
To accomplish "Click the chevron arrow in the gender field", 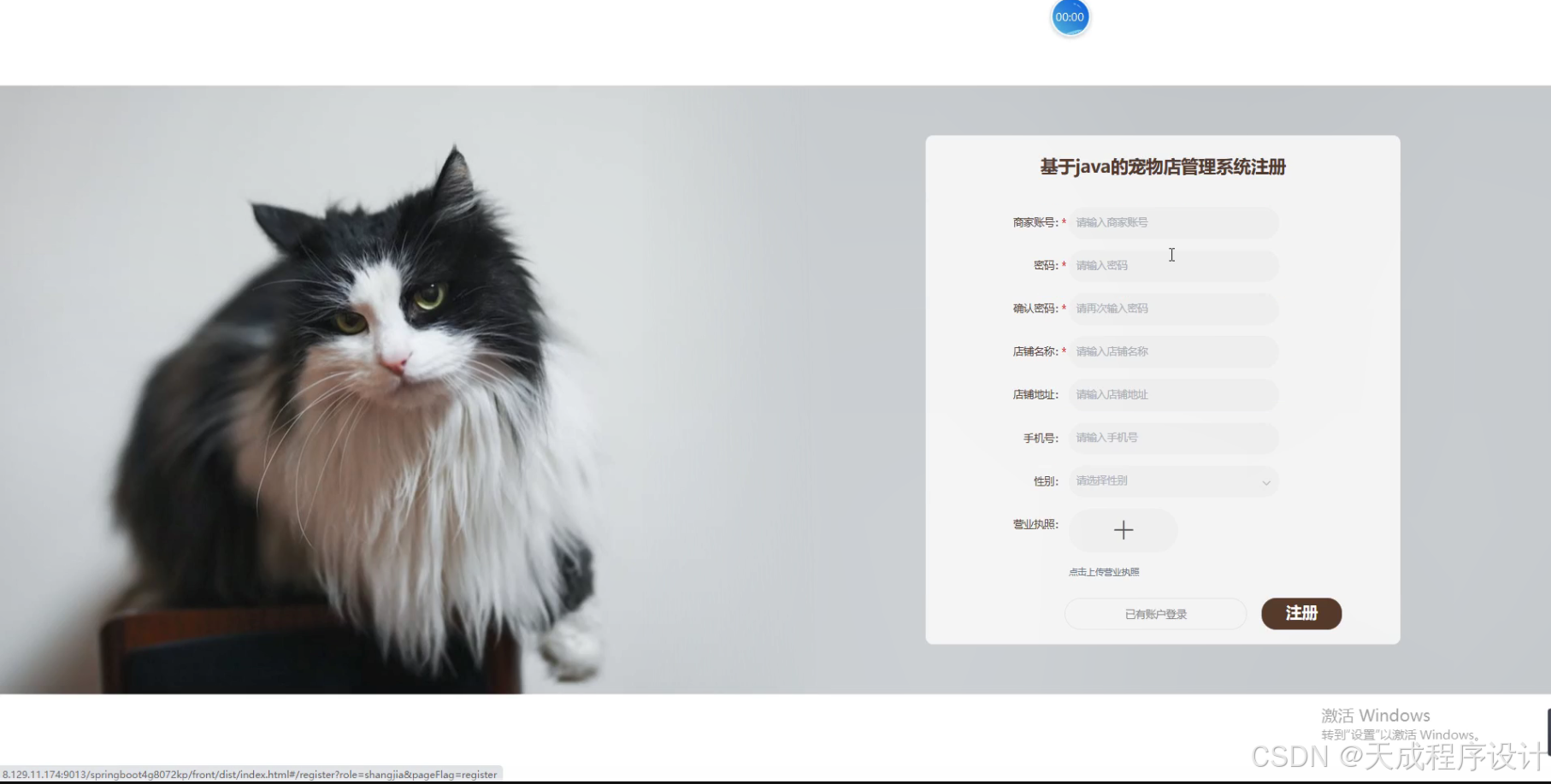I will pos(1265,482).
